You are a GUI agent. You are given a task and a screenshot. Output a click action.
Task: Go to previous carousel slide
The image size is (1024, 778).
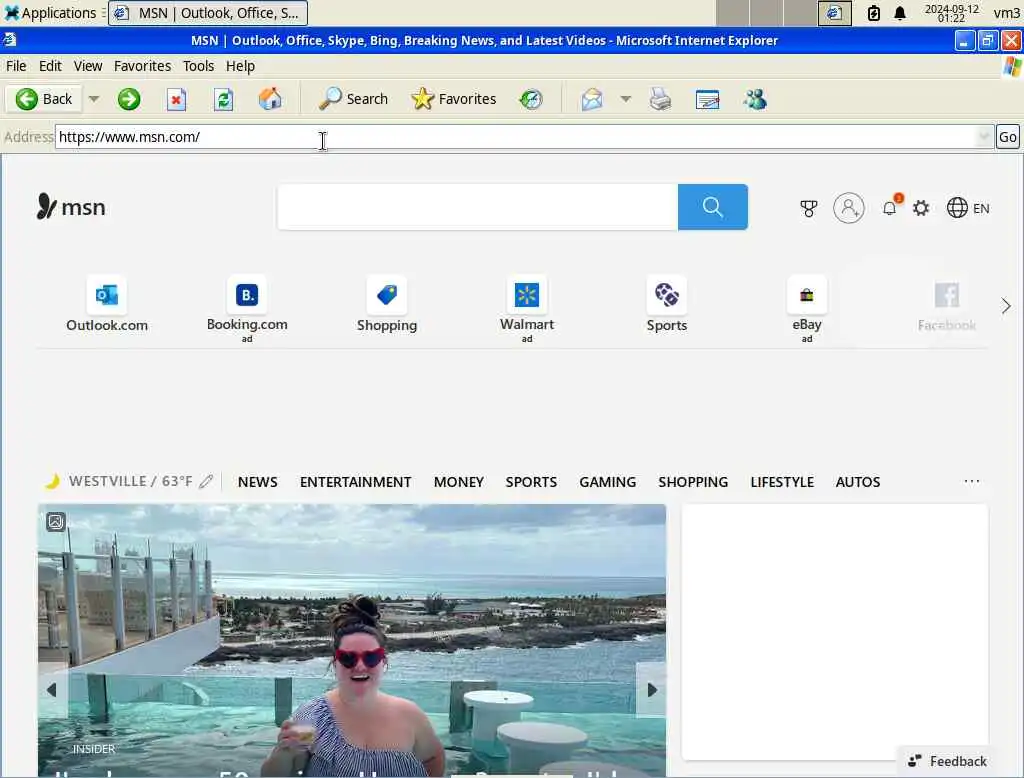point(52,690)
